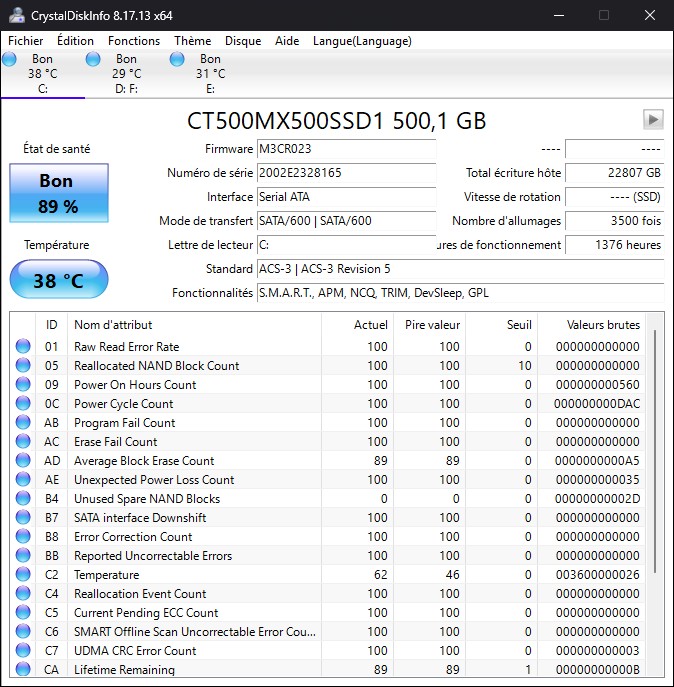This screenshot has height=687, width=674.
Task: Click the Nom d'attribut column header
Action: (x=195, y=325)
